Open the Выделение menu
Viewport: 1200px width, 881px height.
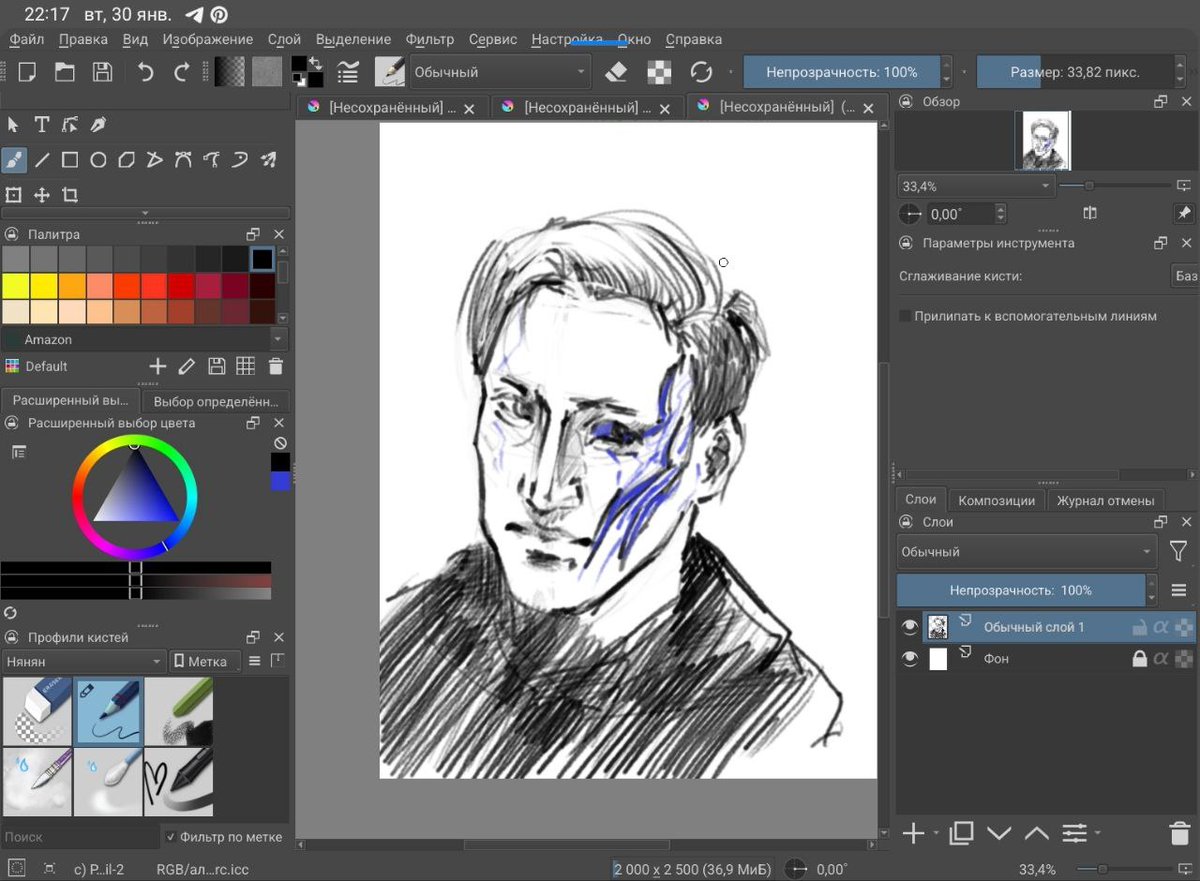tap(353, 40)
